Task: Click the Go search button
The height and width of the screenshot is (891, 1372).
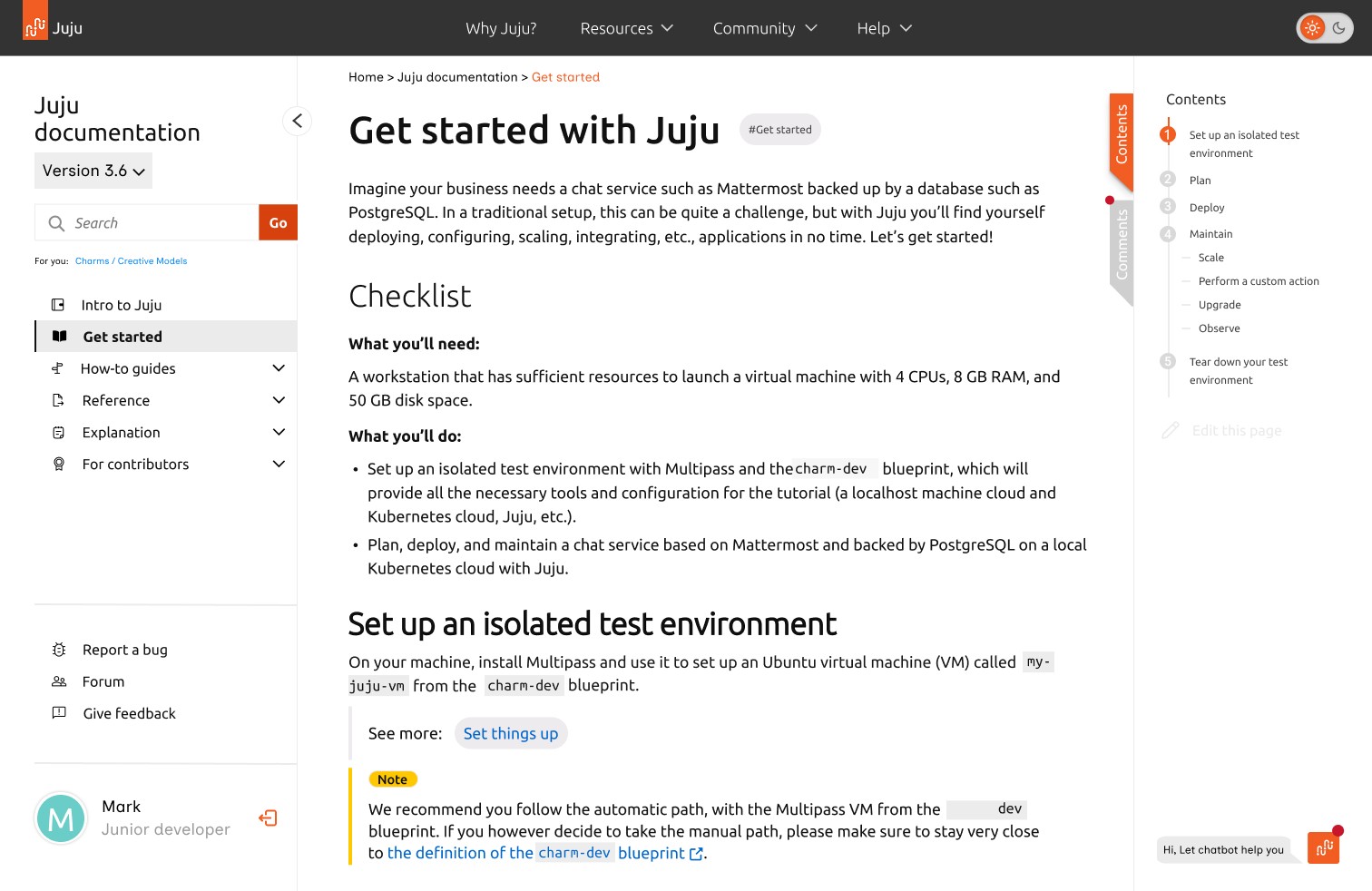Action: coord(278,222)
